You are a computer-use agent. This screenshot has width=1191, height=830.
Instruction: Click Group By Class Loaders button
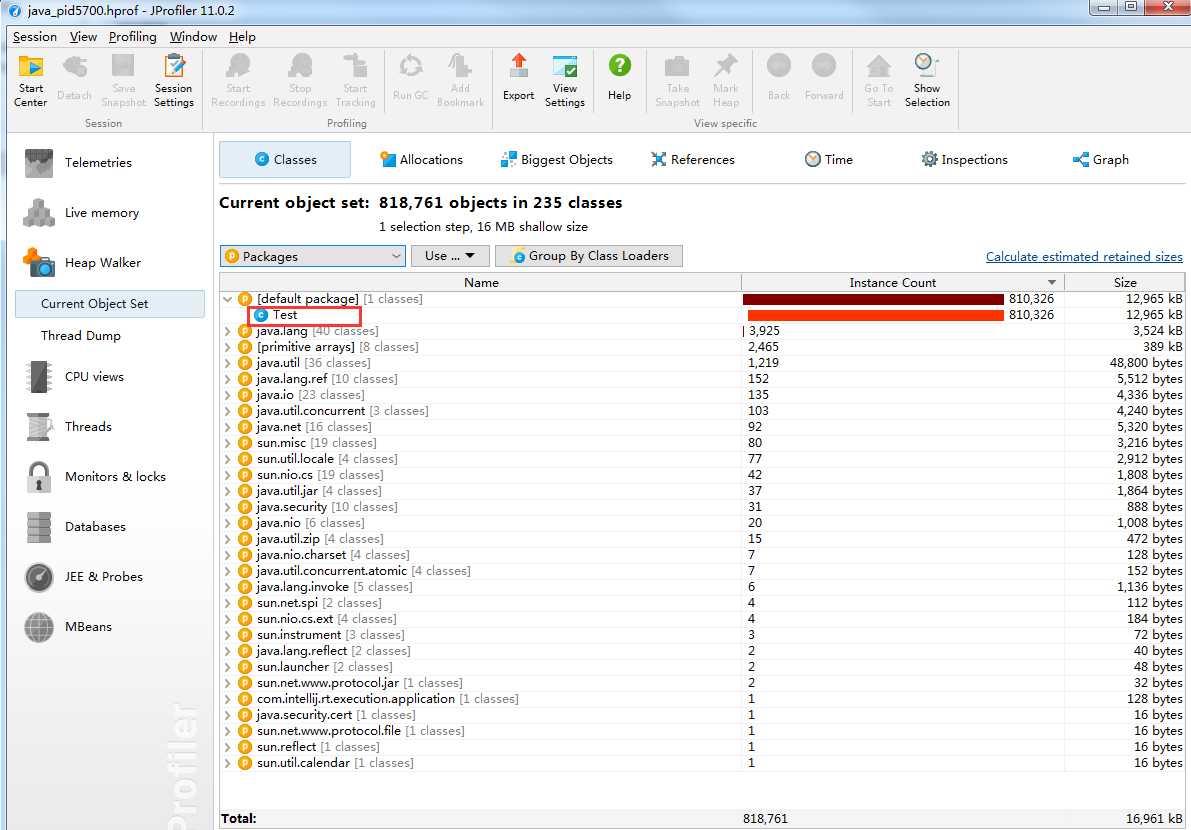click(x=589, y=257)
